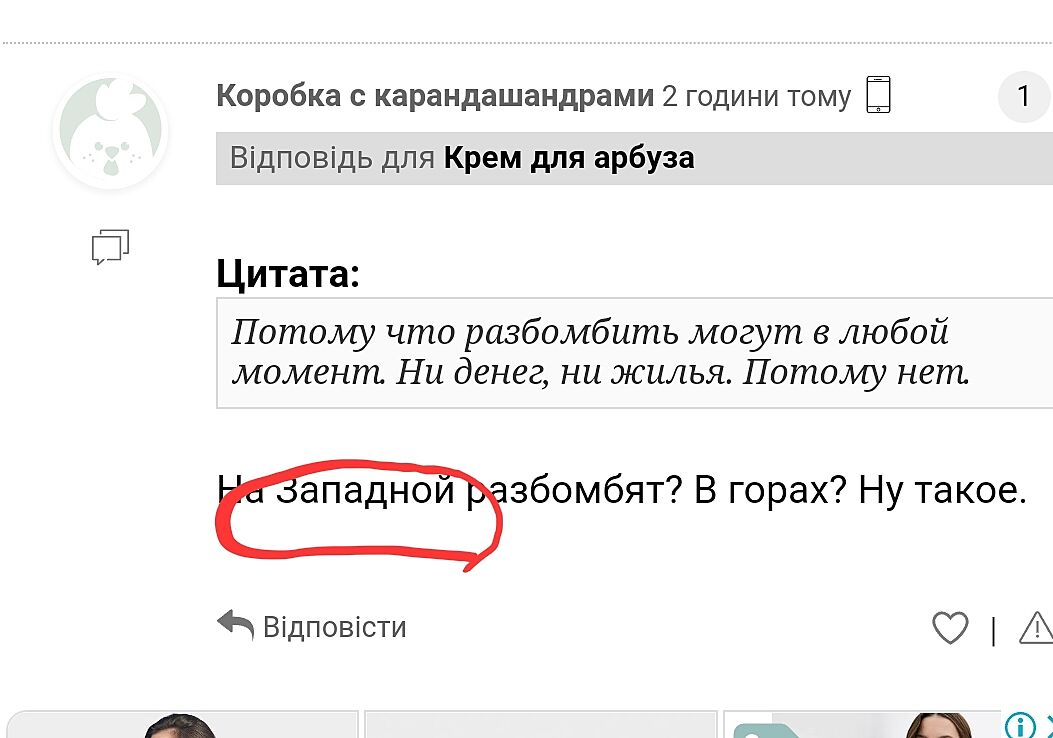Close the advertisement with the X icon
This screenshot has height=738, width=1053.
pos(1048,725)
